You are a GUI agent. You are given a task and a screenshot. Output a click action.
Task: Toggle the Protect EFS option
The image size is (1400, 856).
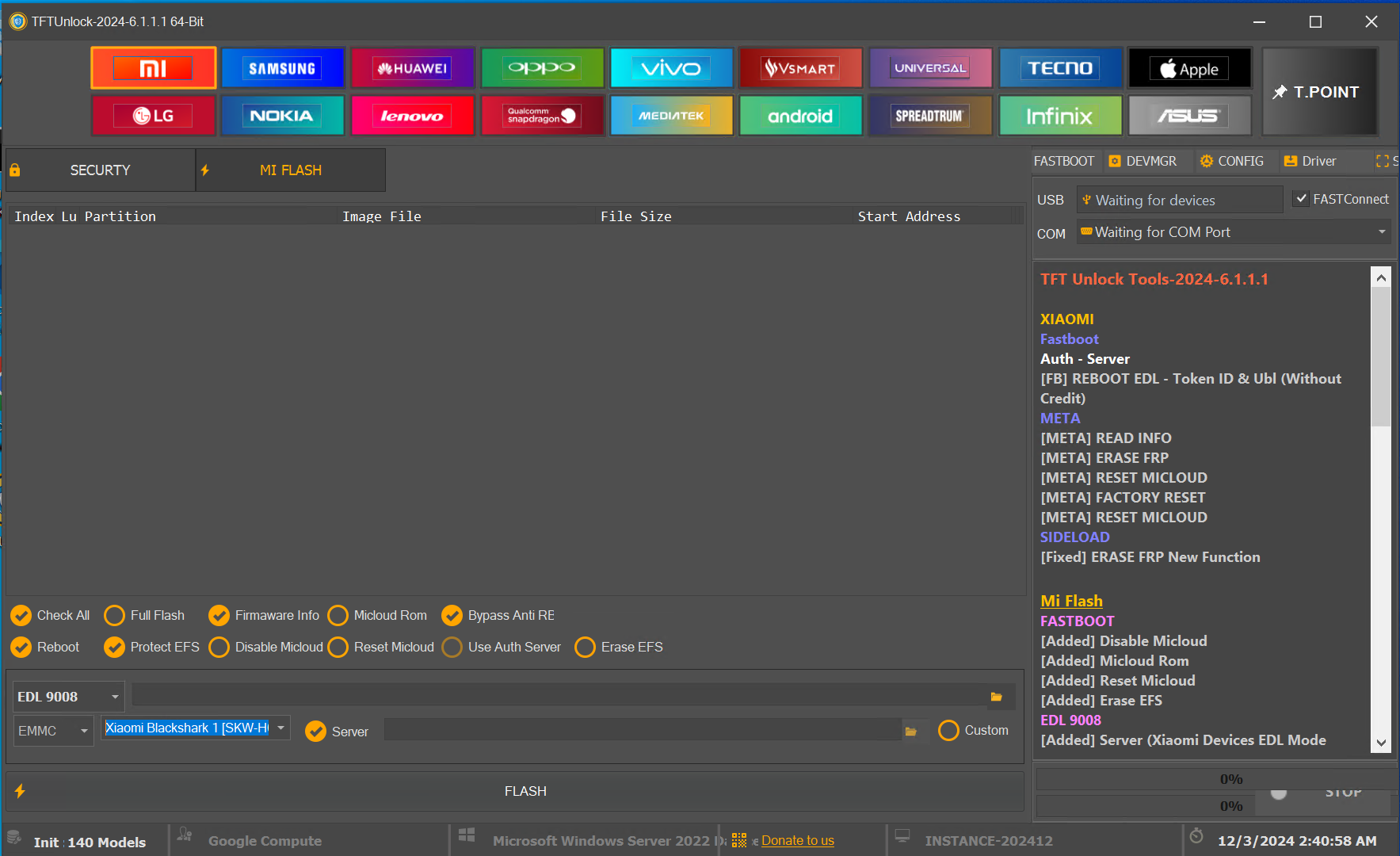(x=115, y=648)
